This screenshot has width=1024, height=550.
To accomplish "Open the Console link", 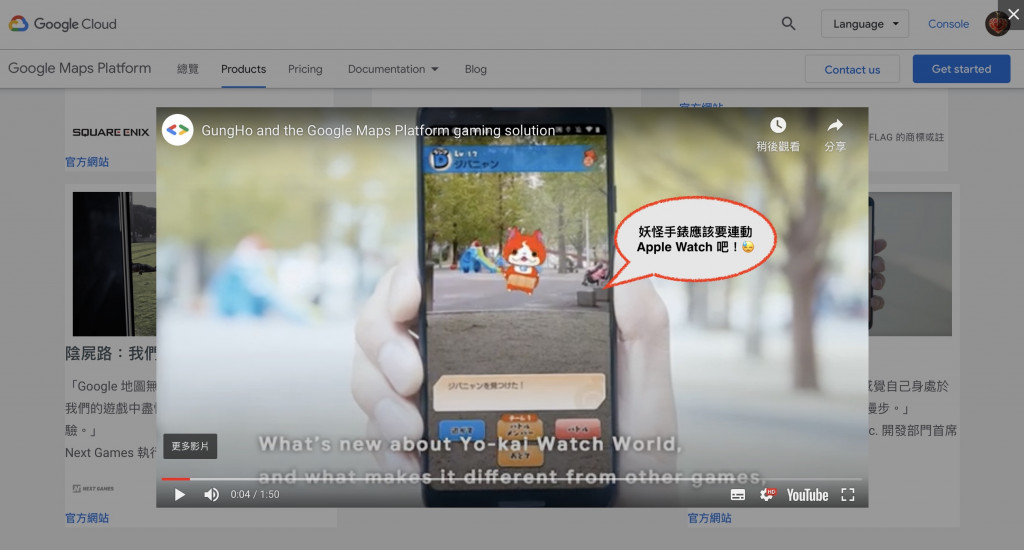I will pos(948,24).
